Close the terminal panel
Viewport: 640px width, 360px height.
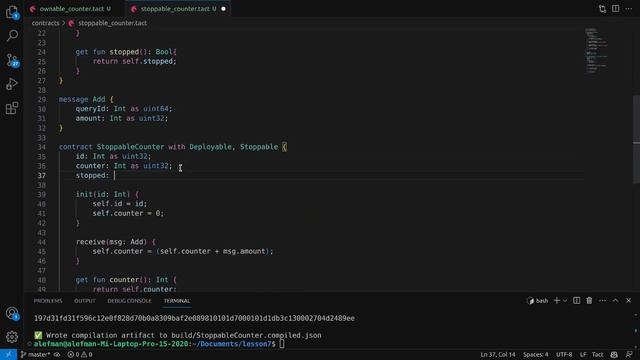pyautogui.click(x=629, y=301)
